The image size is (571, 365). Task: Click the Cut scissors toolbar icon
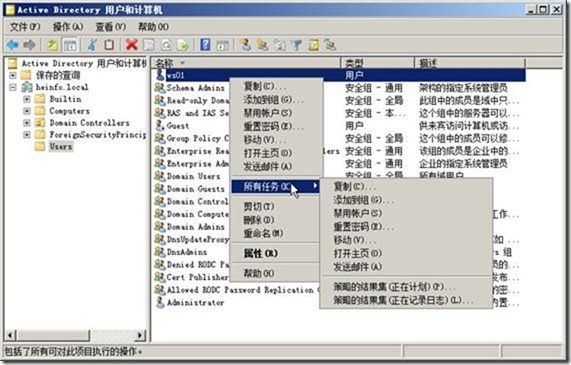(x=92, y=45)
